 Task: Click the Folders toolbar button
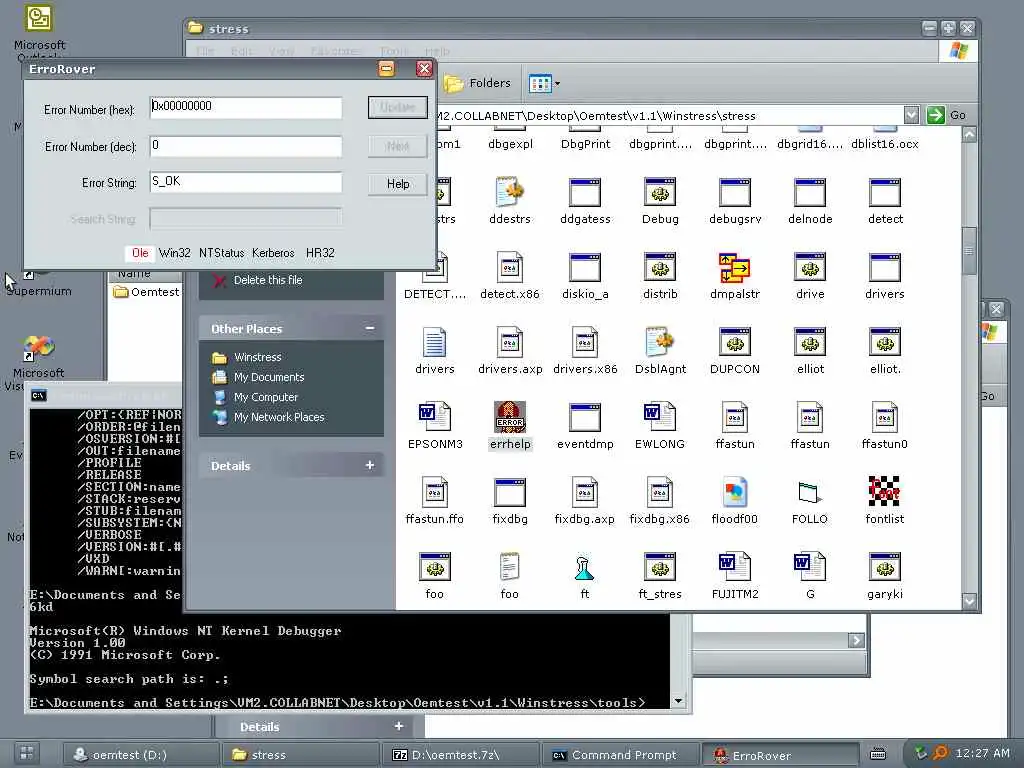[477, 83]
